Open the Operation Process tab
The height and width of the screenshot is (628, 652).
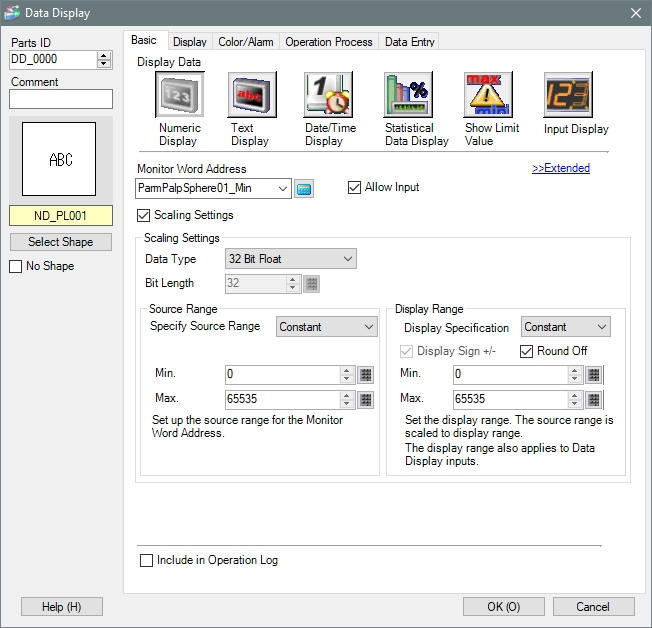328,42
